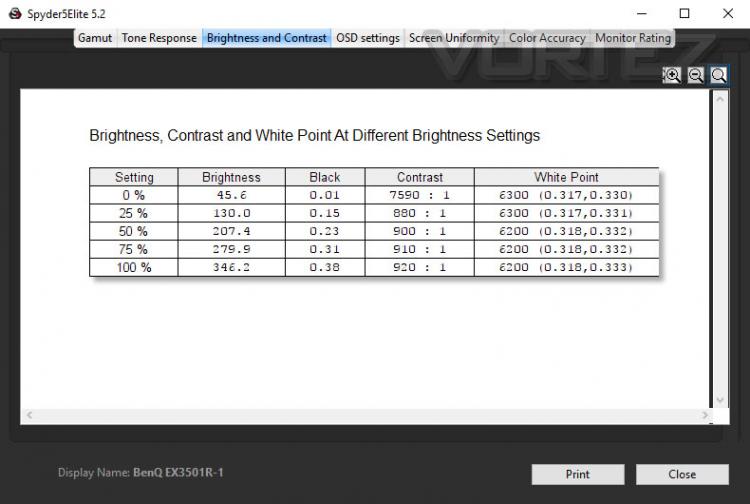750x504 pixels.
Task: Click the vertical scrollbar down arrow
Action: (x=720, y=400)
